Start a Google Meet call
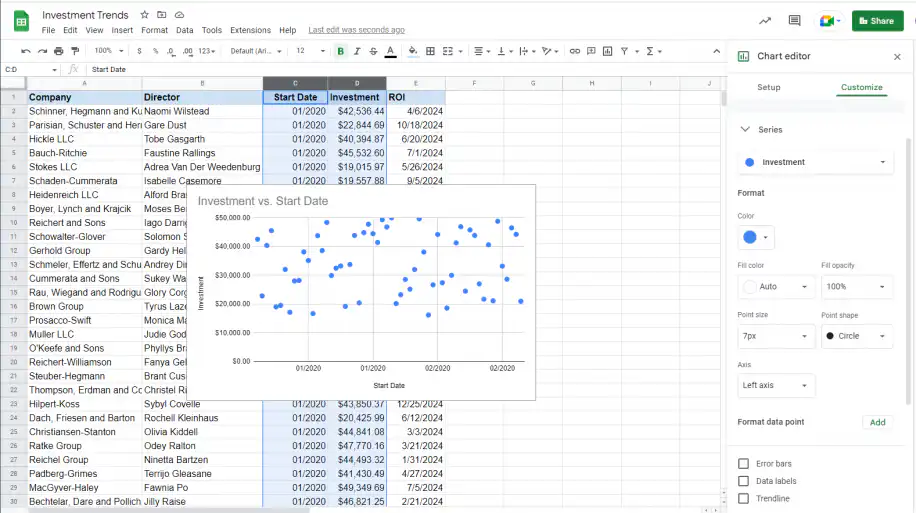This screenshot has height=513, width=916. pyautogui.click(x=829, y=21)
